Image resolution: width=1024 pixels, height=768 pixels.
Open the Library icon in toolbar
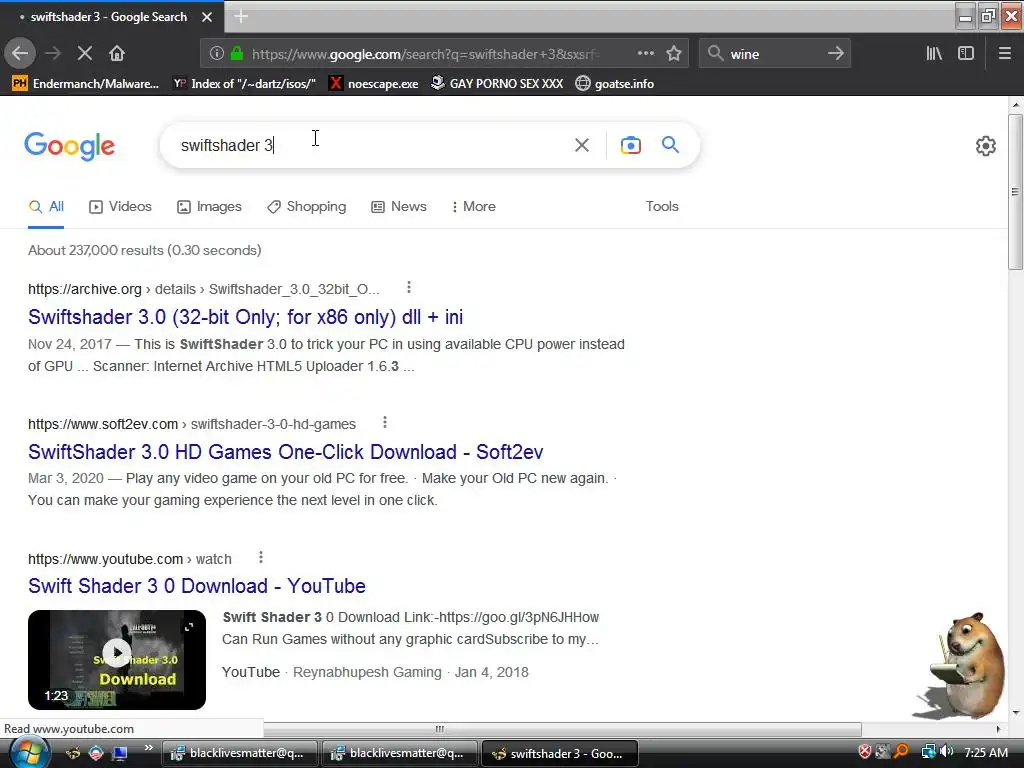tap(935, 54)
